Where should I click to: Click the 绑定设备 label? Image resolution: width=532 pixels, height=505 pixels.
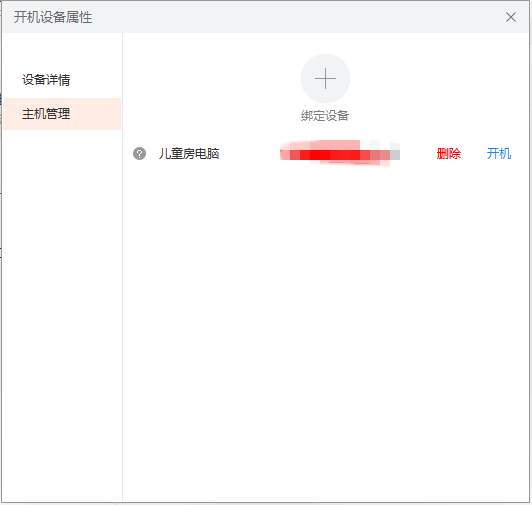tap(325, 116)
